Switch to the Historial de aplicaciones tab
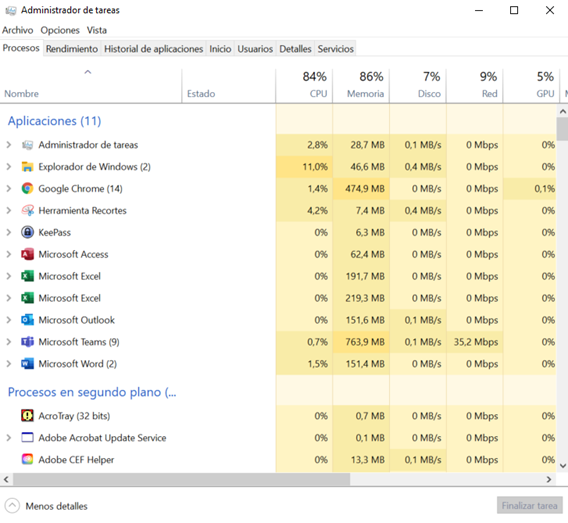Viewport: 568px width, 523px height. tap(154, 49)
